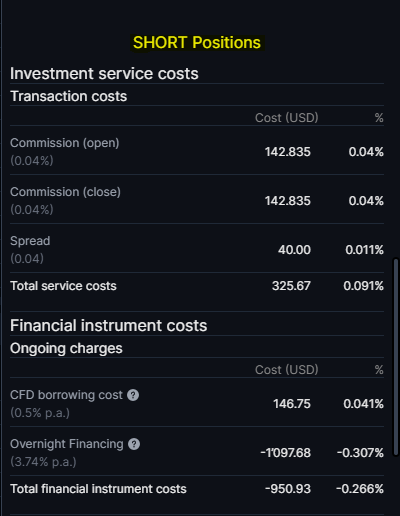Click the -950.93 total cost value

(x=288, y=489)
